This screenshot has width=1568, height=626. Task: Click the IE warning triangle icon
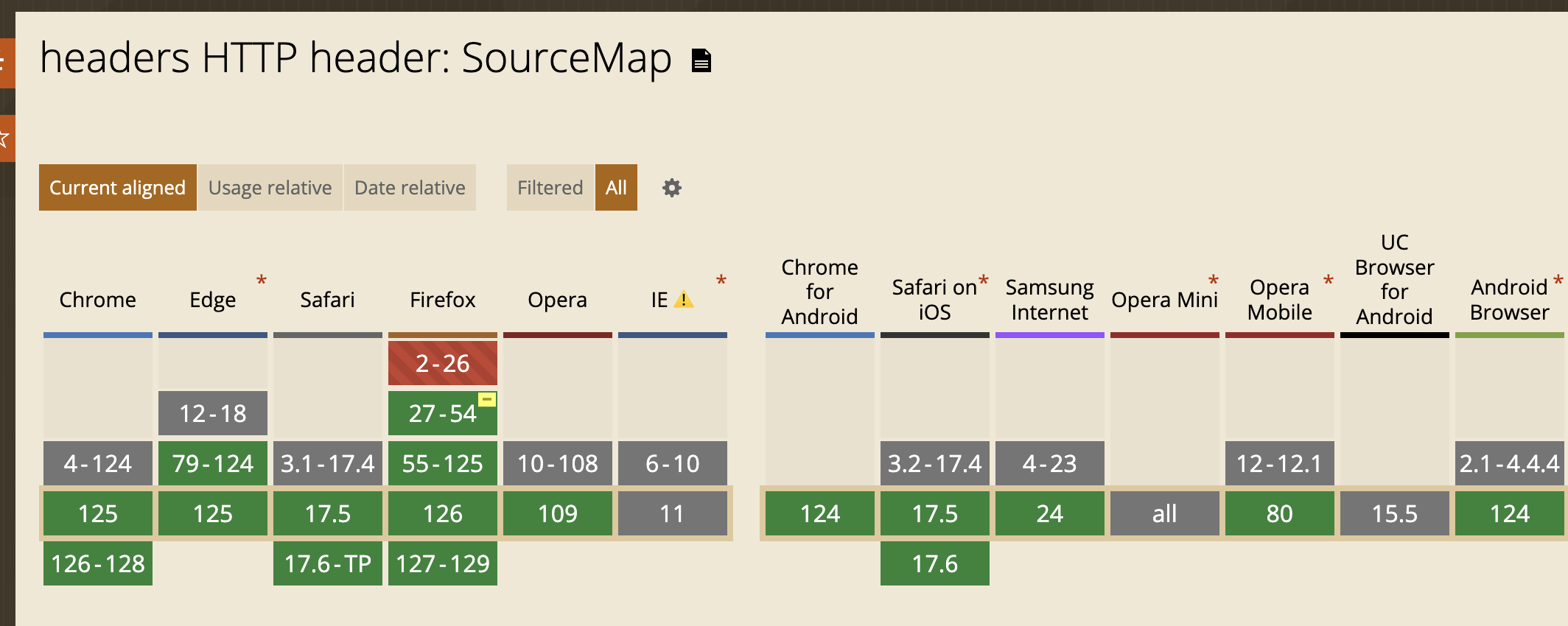[x=683, y=299]
